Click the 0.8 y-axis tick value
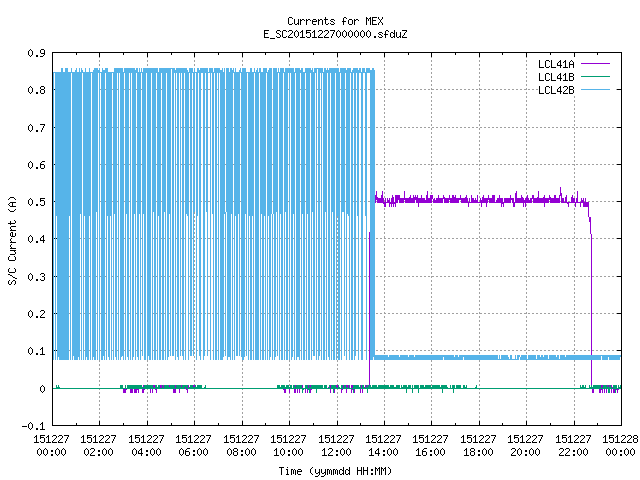 tap(36, 90)
